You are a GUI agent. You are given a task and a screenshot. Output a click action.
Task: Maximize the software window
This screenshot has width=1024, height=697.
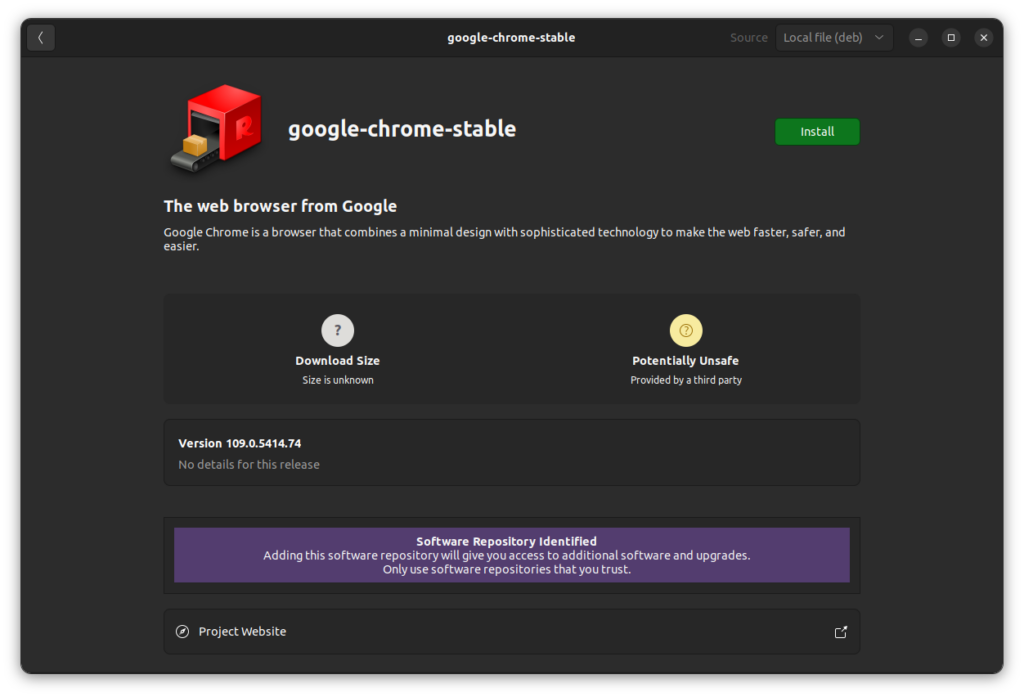click(x=951, y=37)
